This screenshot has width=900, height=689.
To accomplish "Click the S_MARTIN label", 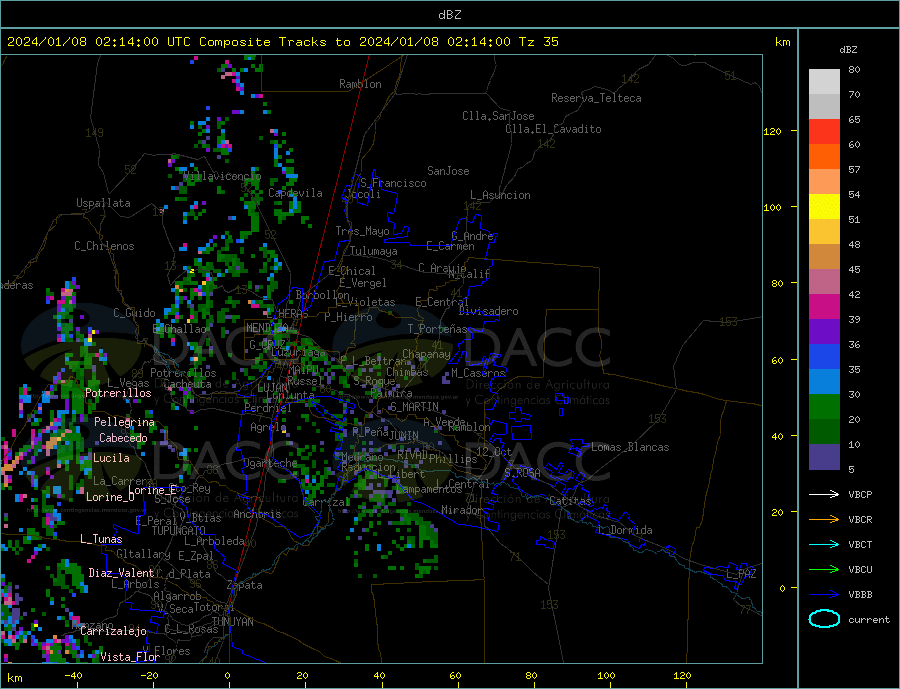I will [414, 407].
